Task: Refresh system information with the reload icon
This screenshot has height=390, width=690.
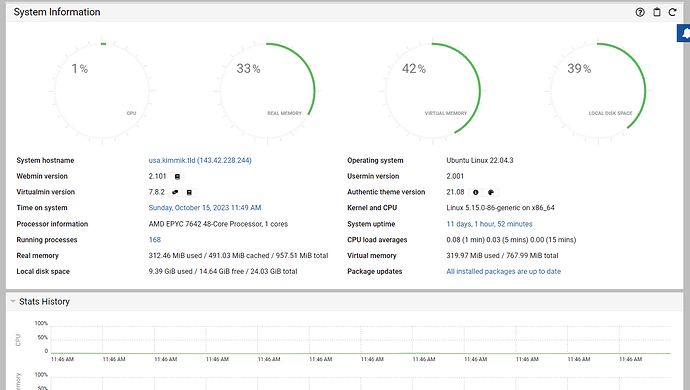Action: click(x=672, y=12)
